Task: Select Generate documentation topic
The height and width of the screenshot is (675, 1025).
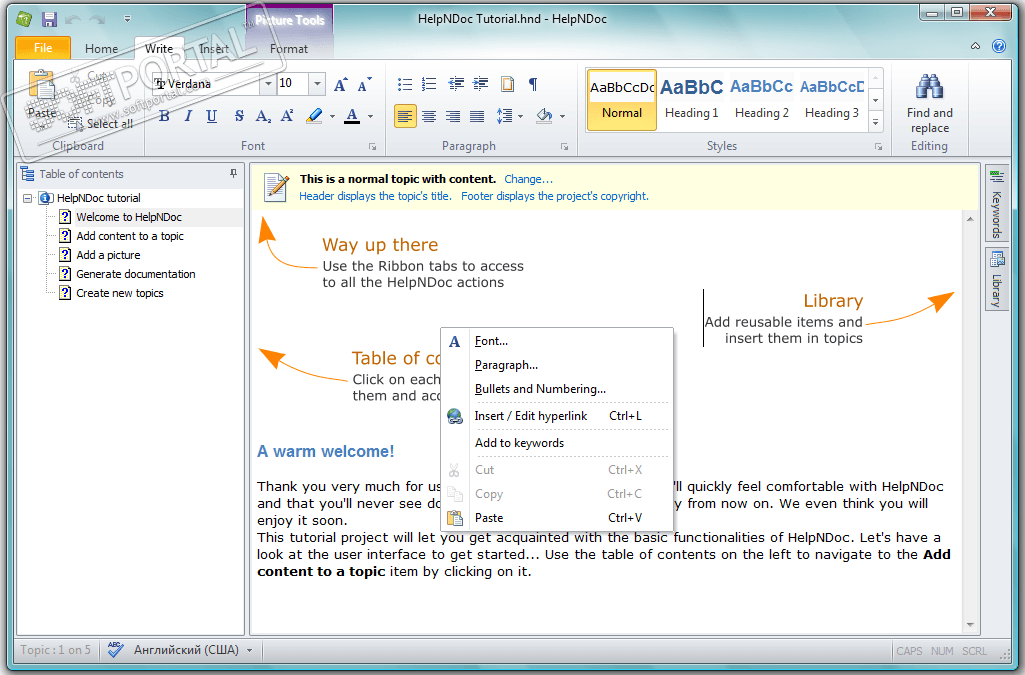Action: tap(135, 274)
